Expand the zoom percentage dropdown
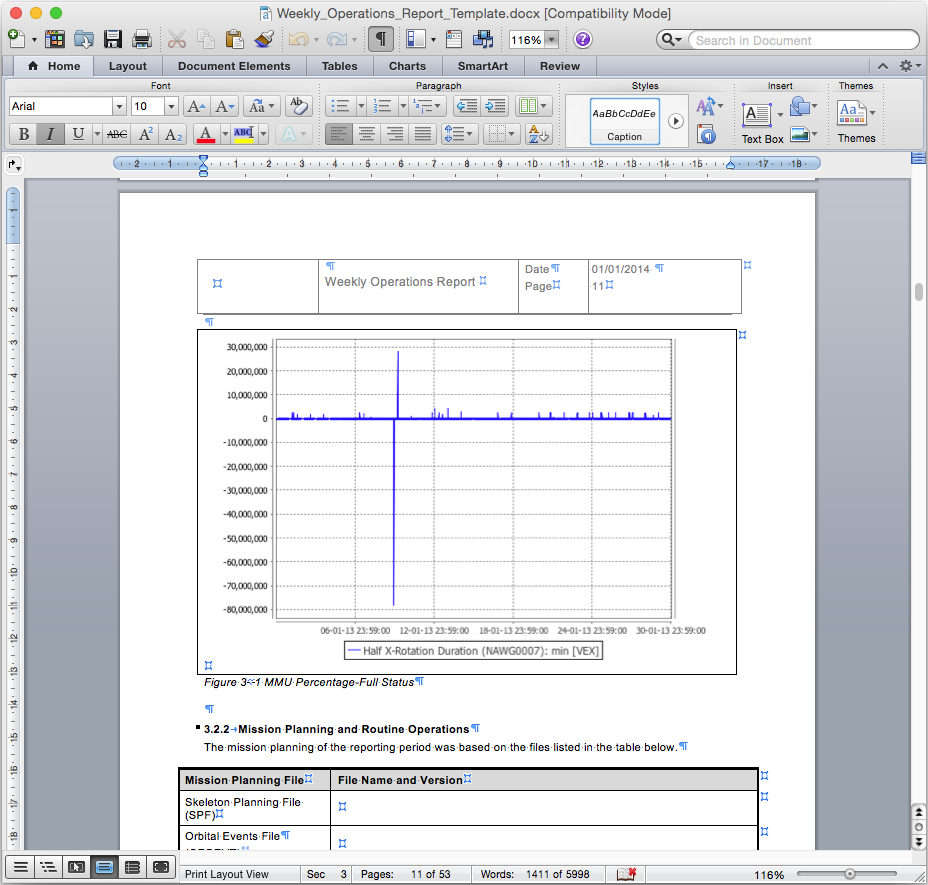The height and width of the screenshot is (885, 928). 551,40
